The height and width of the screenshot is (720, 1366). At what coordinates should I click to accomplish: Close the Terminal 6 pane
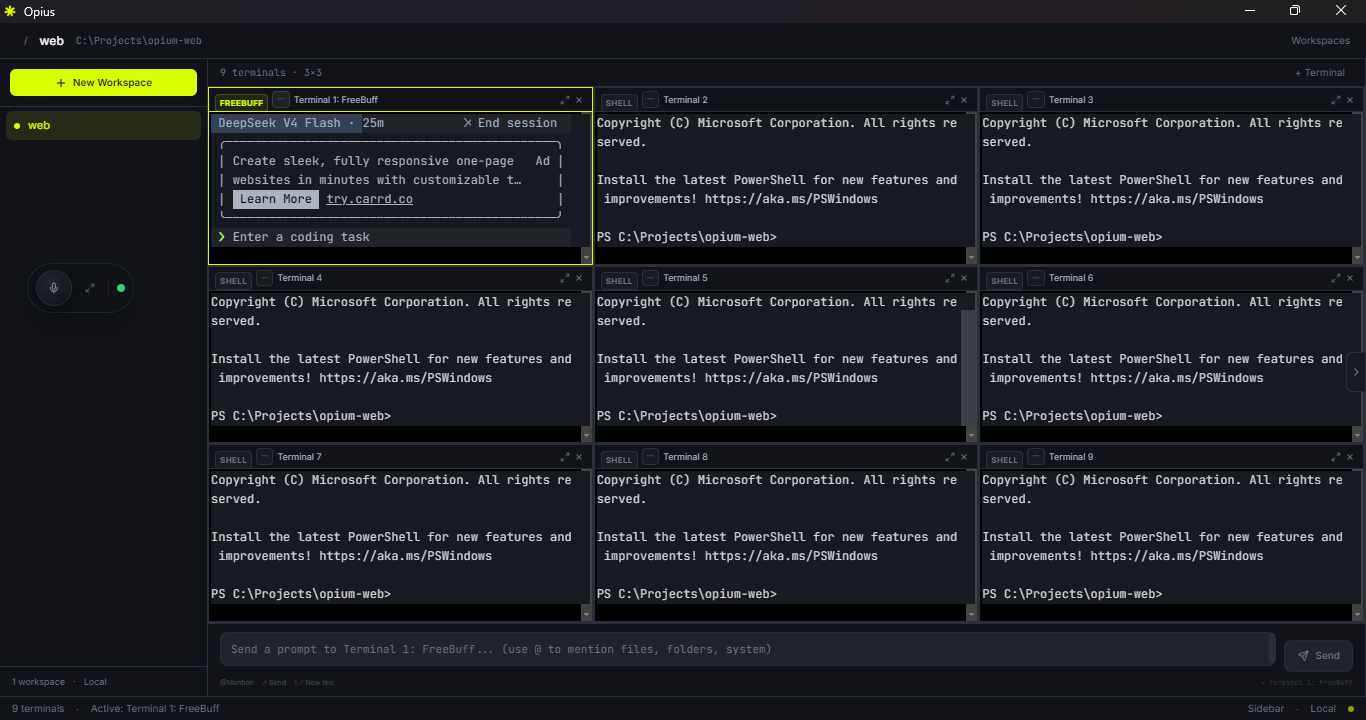tap(1350, 278)
